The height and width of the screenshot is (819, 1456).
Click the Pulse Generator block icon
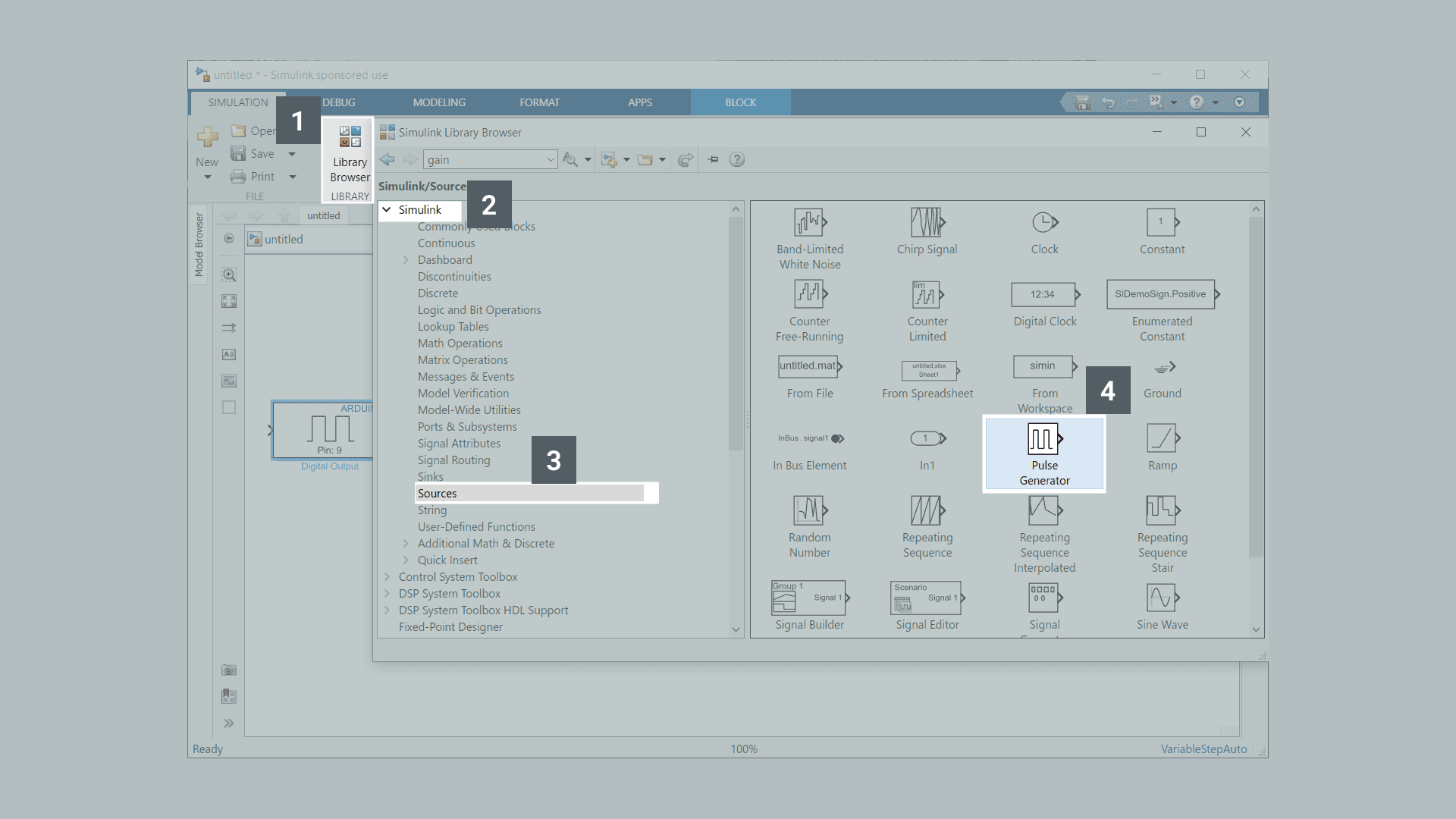1043,438
